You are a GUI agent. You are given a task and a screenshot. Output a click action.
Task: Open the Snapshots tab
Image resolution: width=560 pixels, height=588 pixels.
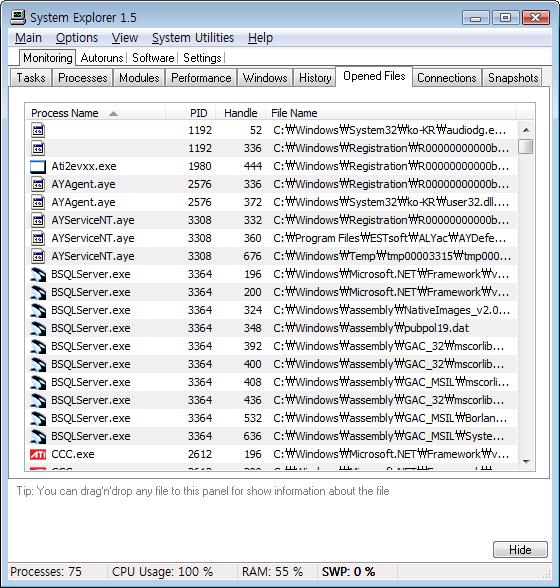513,78
